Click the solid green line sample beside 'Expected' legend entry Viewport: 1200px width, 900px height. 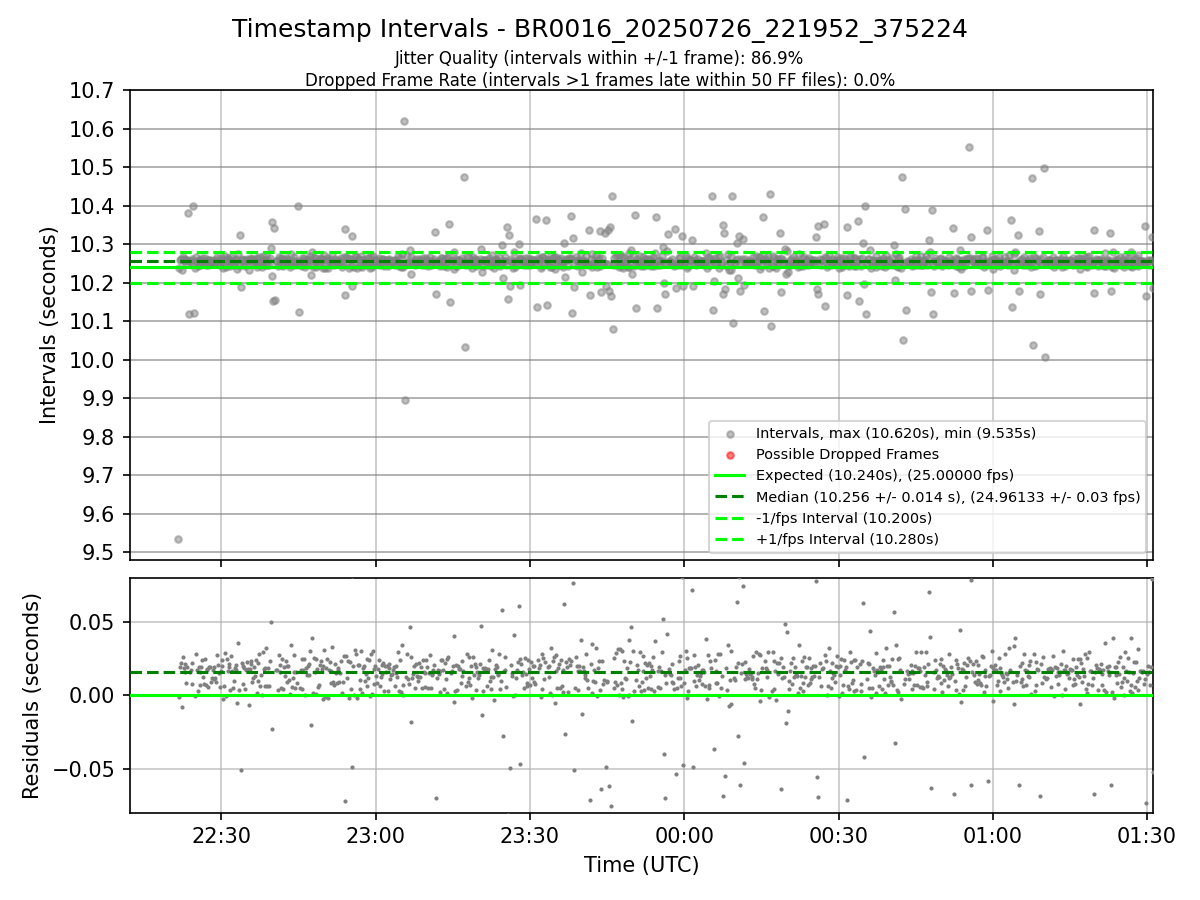(730, 476)
